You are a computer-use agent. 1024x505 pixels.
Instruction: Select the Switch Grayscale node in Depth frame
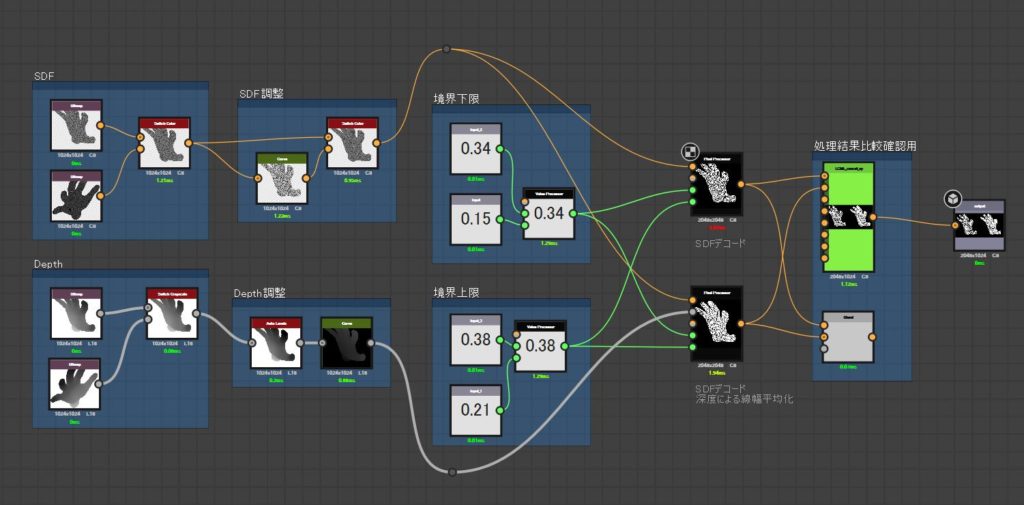pos(170,314)
